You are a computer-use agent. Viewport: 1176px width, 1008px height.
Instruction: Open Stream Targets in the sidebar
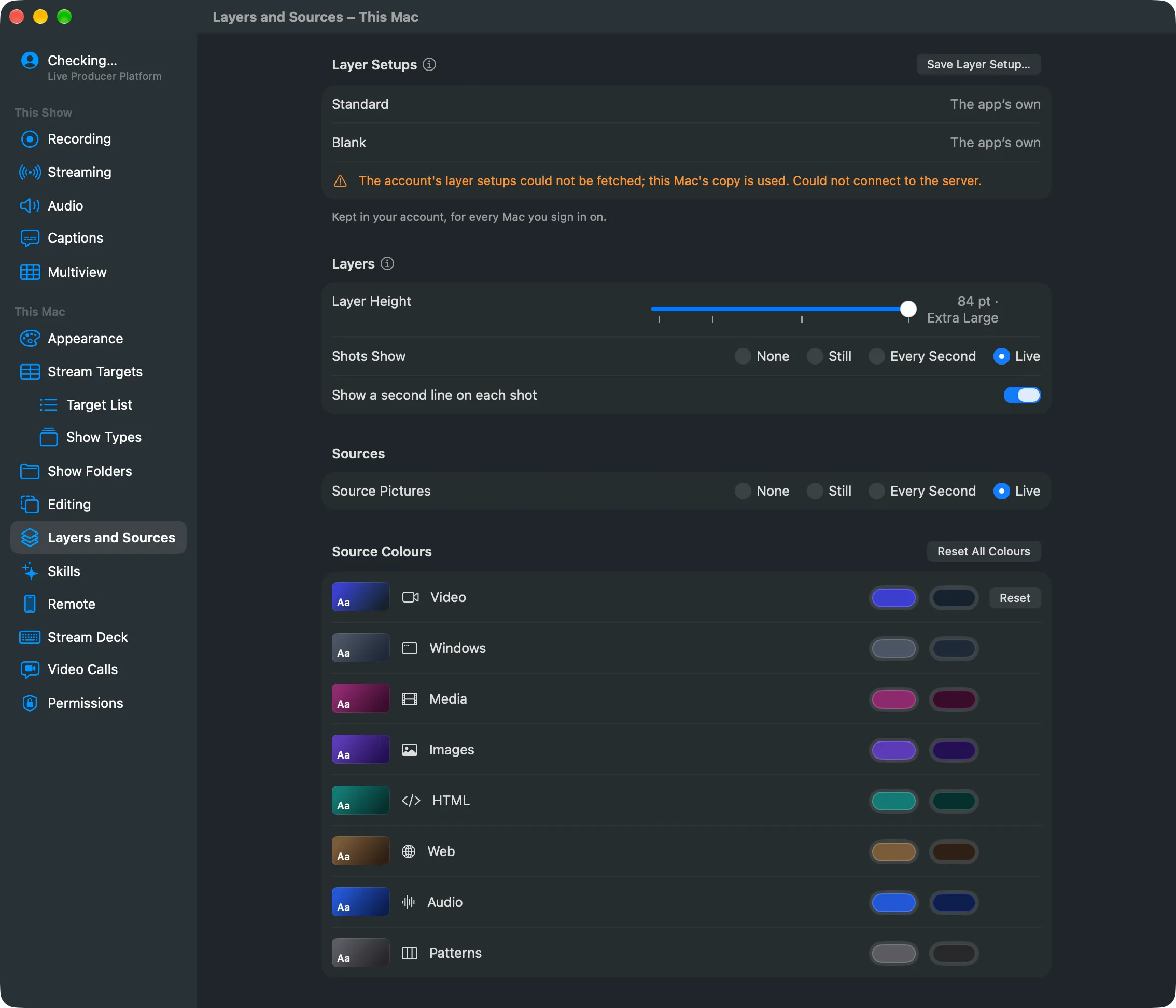[x=99, y=372]
